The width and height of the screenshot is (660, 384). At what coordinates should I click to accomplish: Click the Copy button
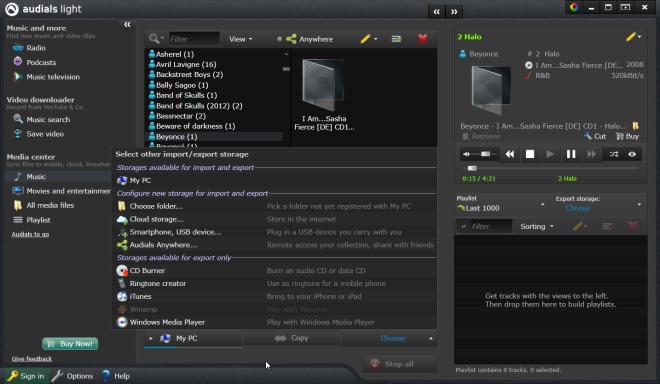tap(291, 338)
